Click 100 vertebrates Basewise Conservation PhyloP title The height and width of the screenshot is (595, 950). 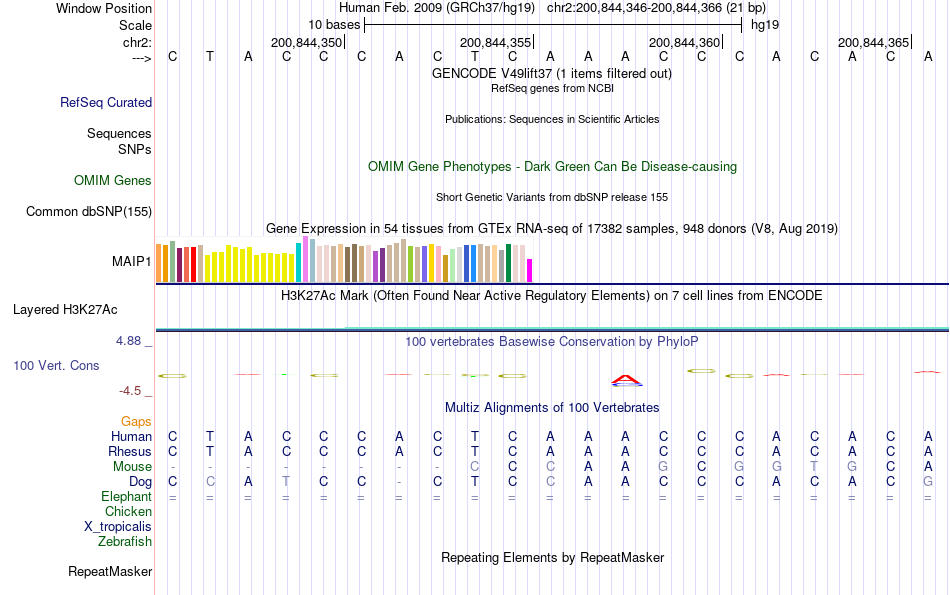552,342
